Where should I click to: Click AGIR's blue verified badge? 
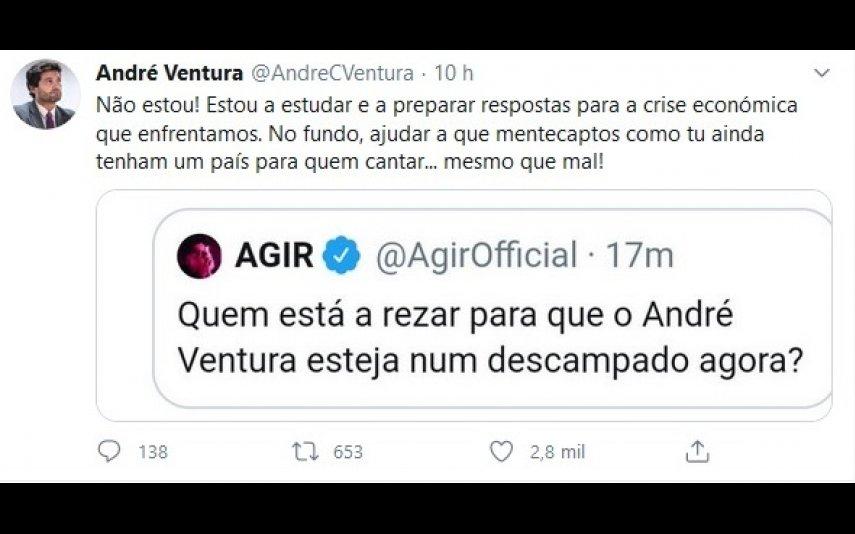click(x=341, y=255)
